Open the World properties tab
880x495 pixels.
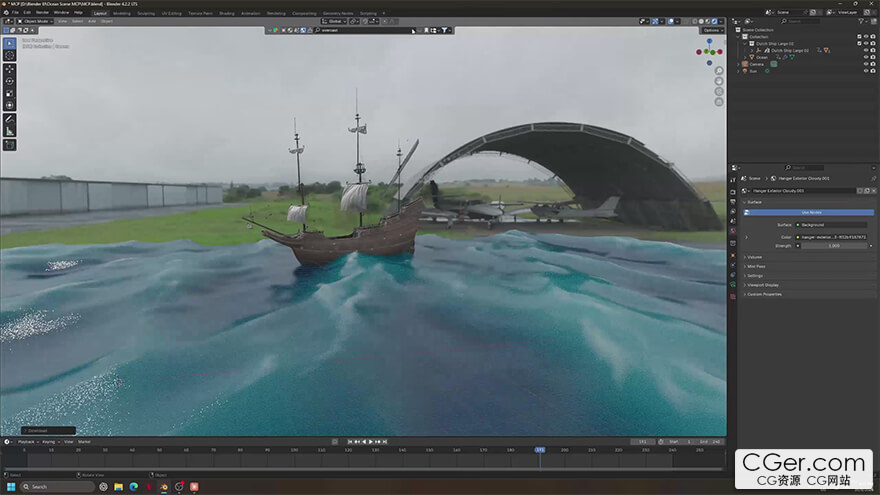click(x=733, y=231)
